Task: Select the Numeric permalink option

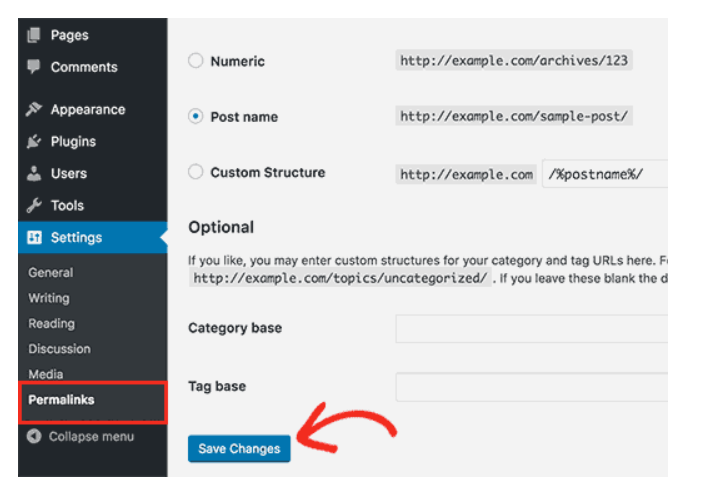Action: (196, 61)
